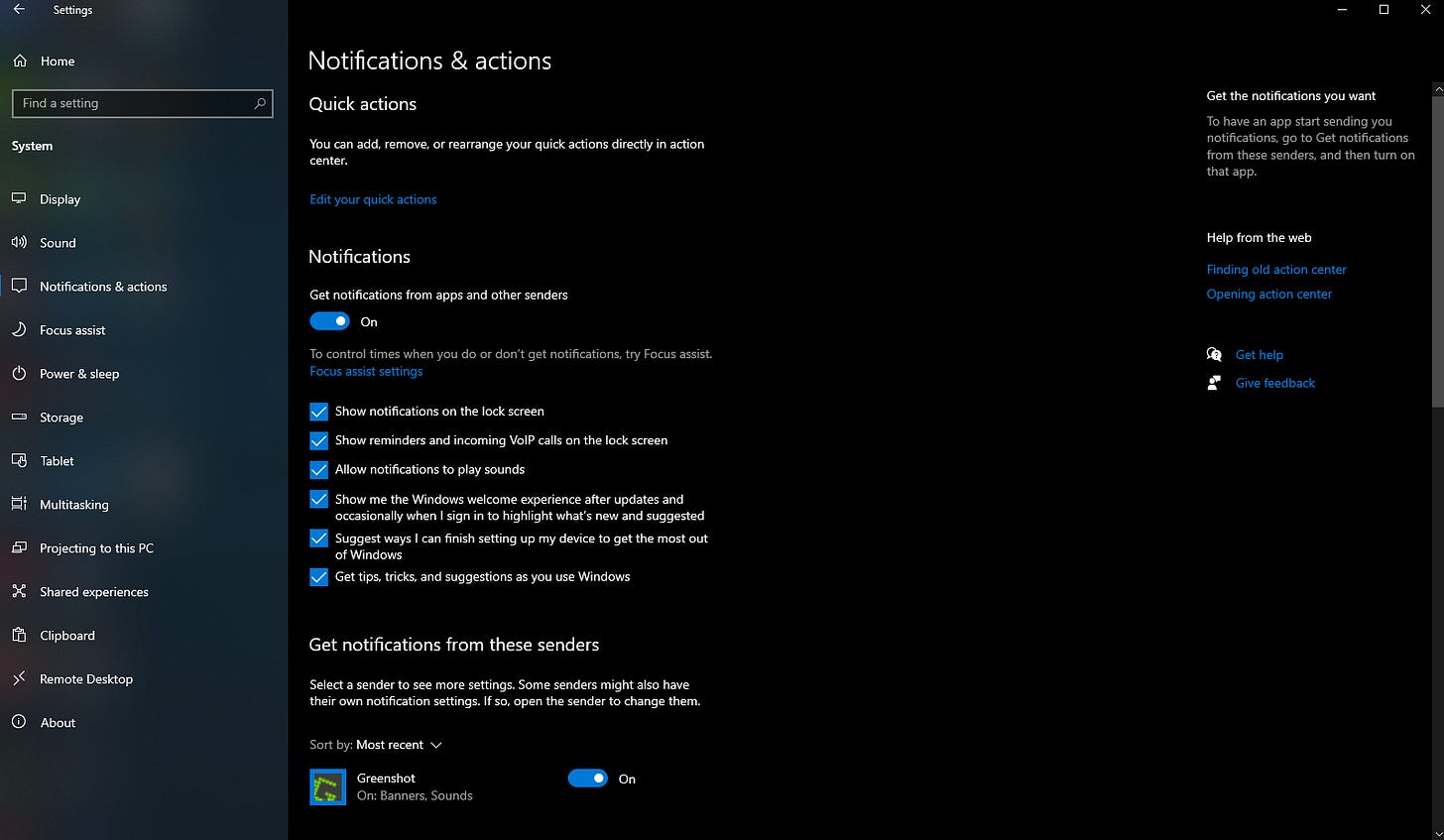
Task: Open Opening action center help link
Action: point(1269,294)
